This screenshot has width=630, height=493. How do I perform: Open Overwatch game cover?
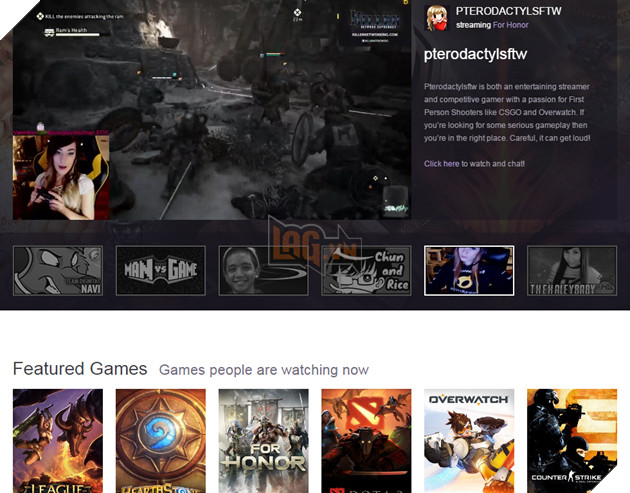pyautogui.click(x=469, y=441)
